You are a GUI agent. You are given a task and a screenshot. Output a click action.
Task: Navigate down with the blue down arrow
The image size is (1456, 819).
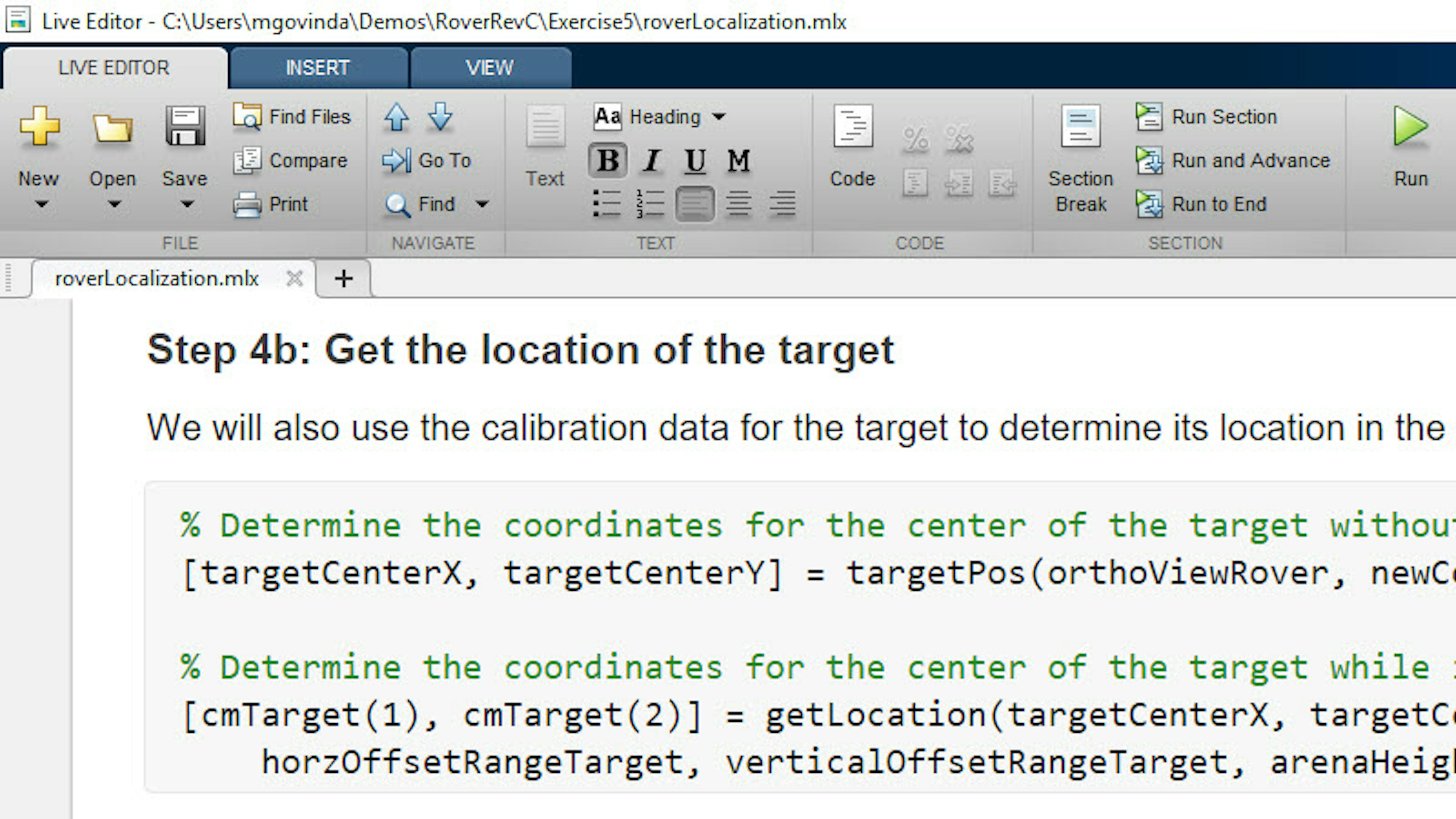pos(440,116)
